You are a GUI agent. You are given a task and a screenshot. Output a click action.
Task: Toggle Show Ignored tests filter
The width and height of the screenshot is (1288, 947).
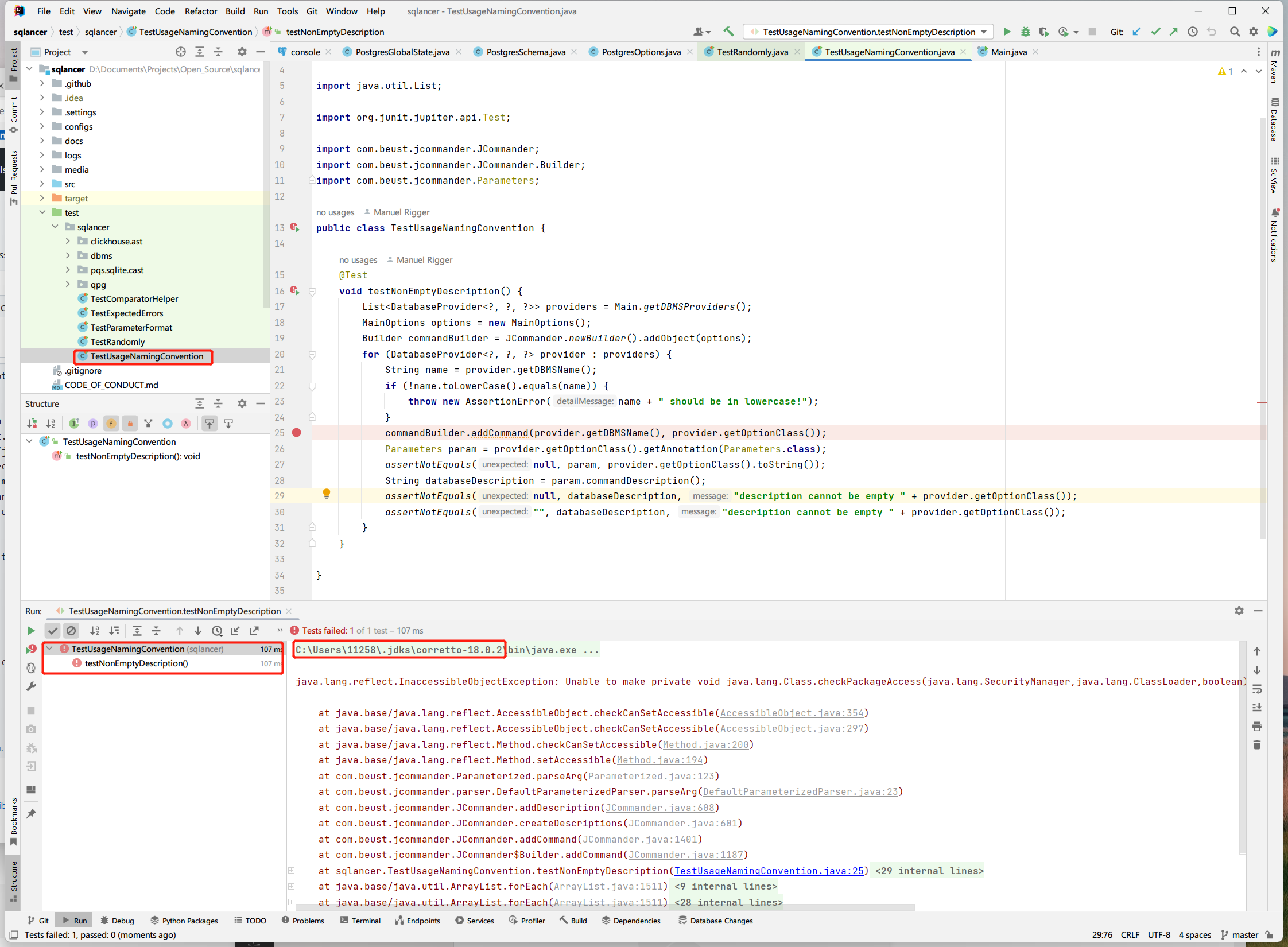71,630
